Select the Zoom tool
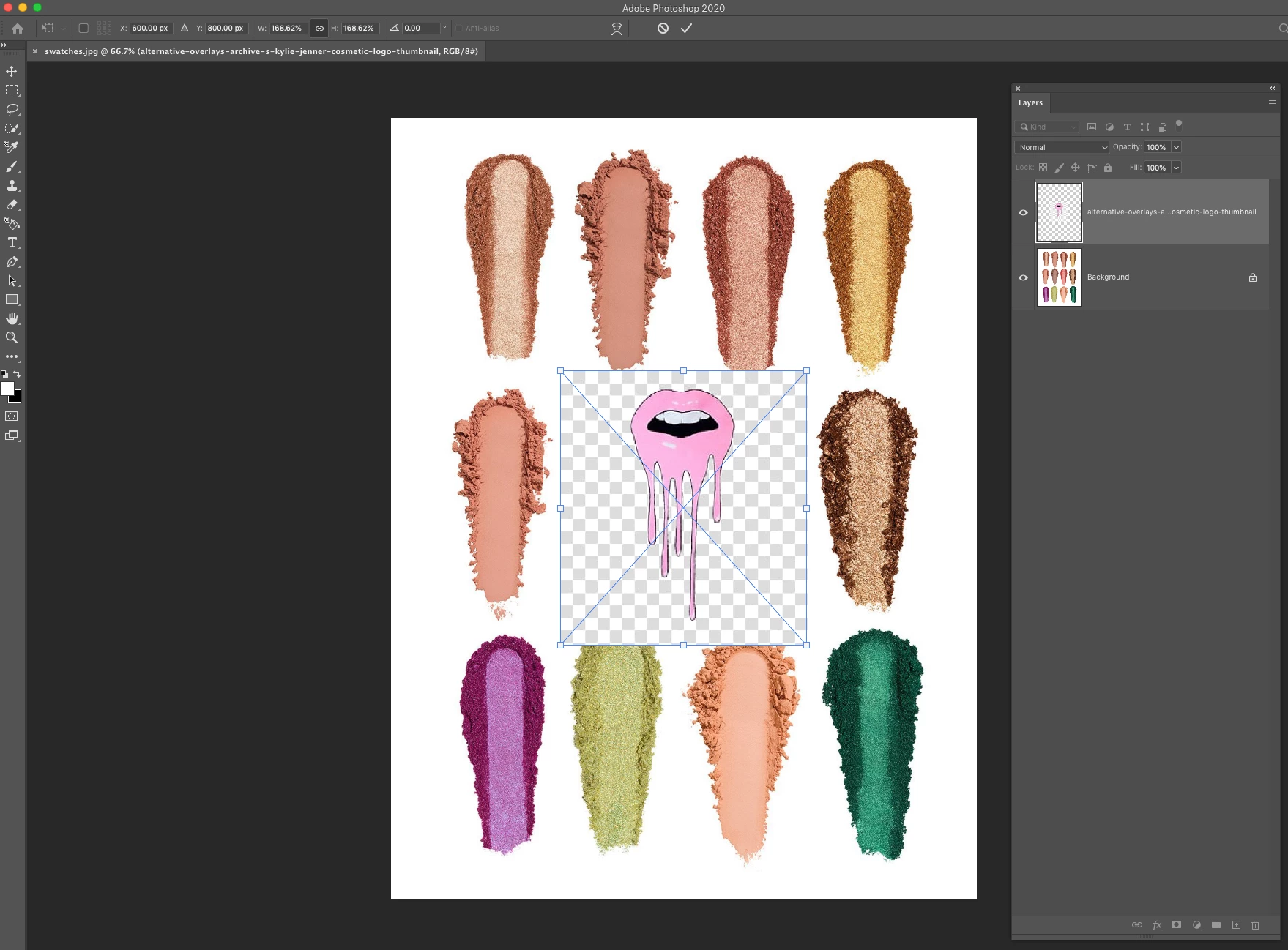The image size is (1288, 950). click(x=12, y=337)
